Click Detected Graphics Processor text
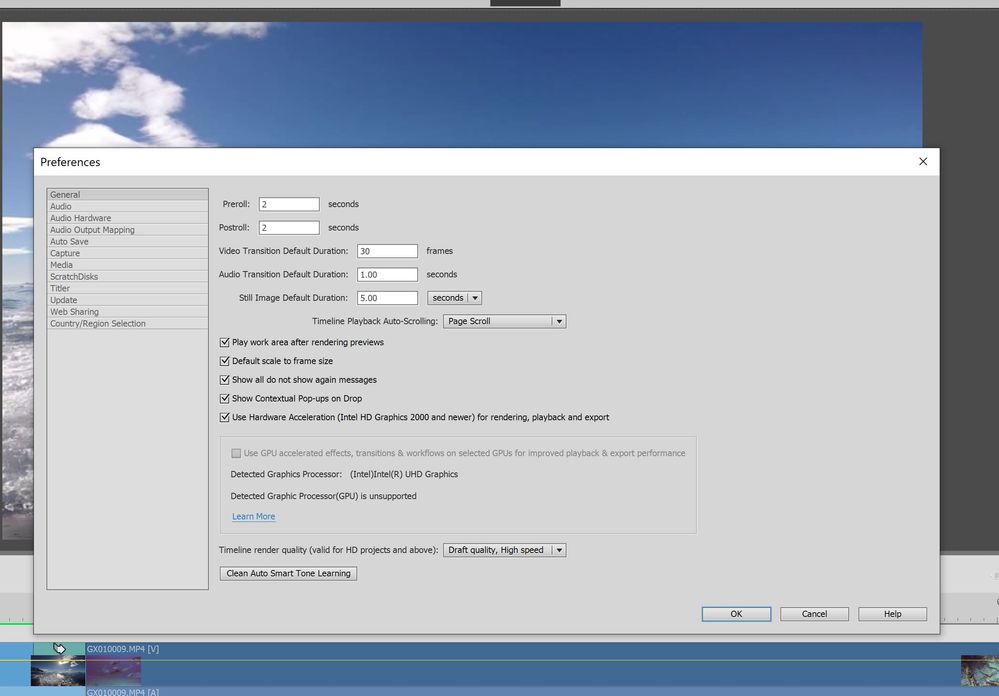Viewport: 999px width, 696px height. click(344, 474)
